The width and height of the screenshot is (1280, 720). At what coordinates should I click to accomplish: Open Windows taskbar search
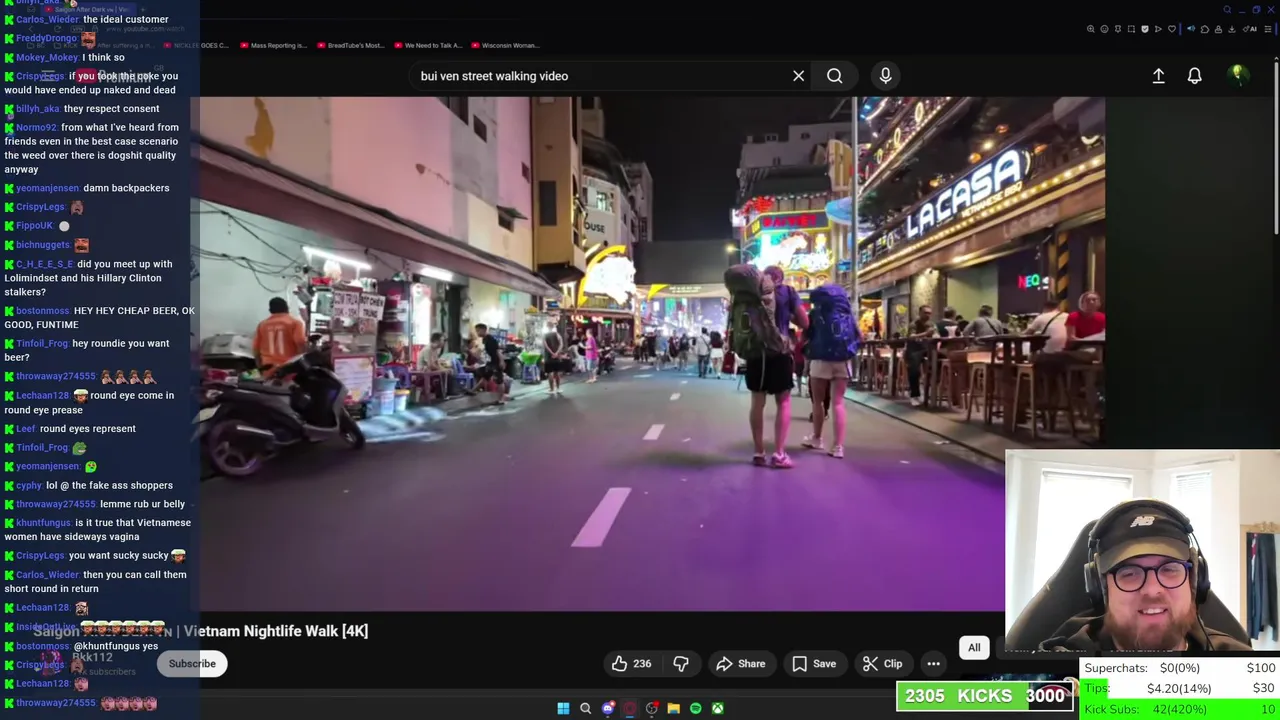click(586, 708)
